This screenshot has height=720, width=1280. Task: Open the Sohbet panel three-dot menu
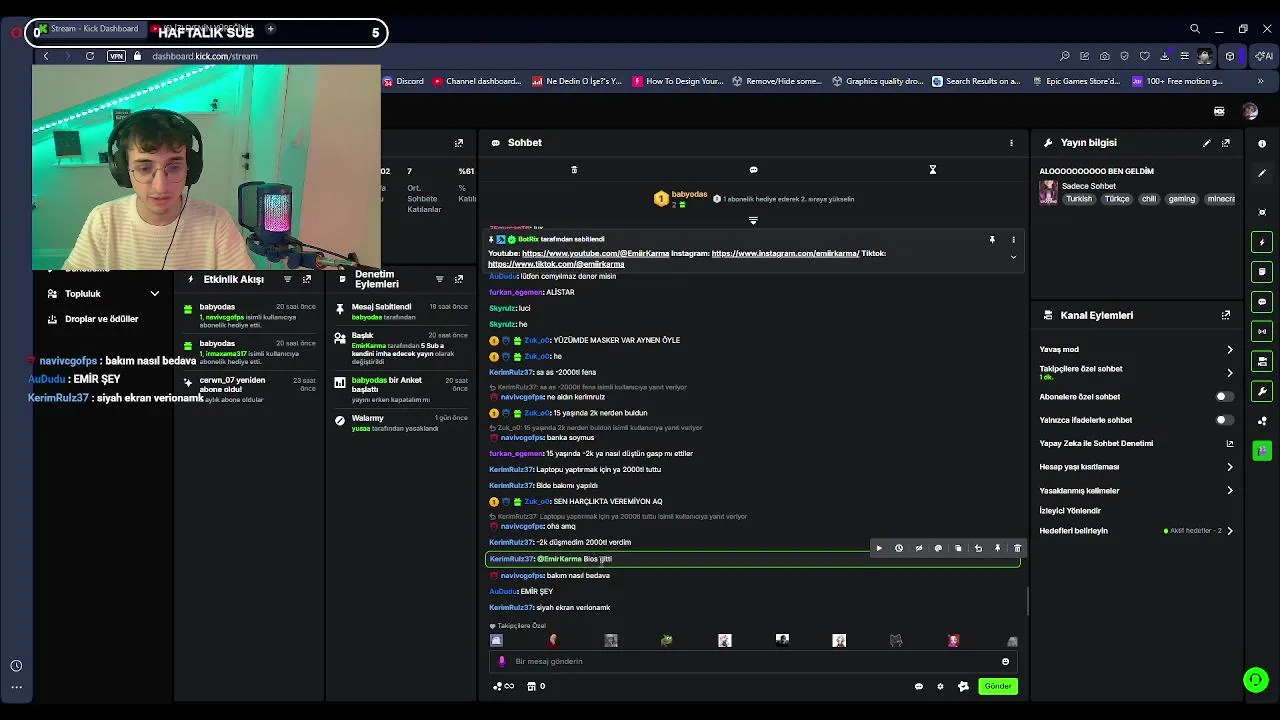click(x=1011, y=143)
